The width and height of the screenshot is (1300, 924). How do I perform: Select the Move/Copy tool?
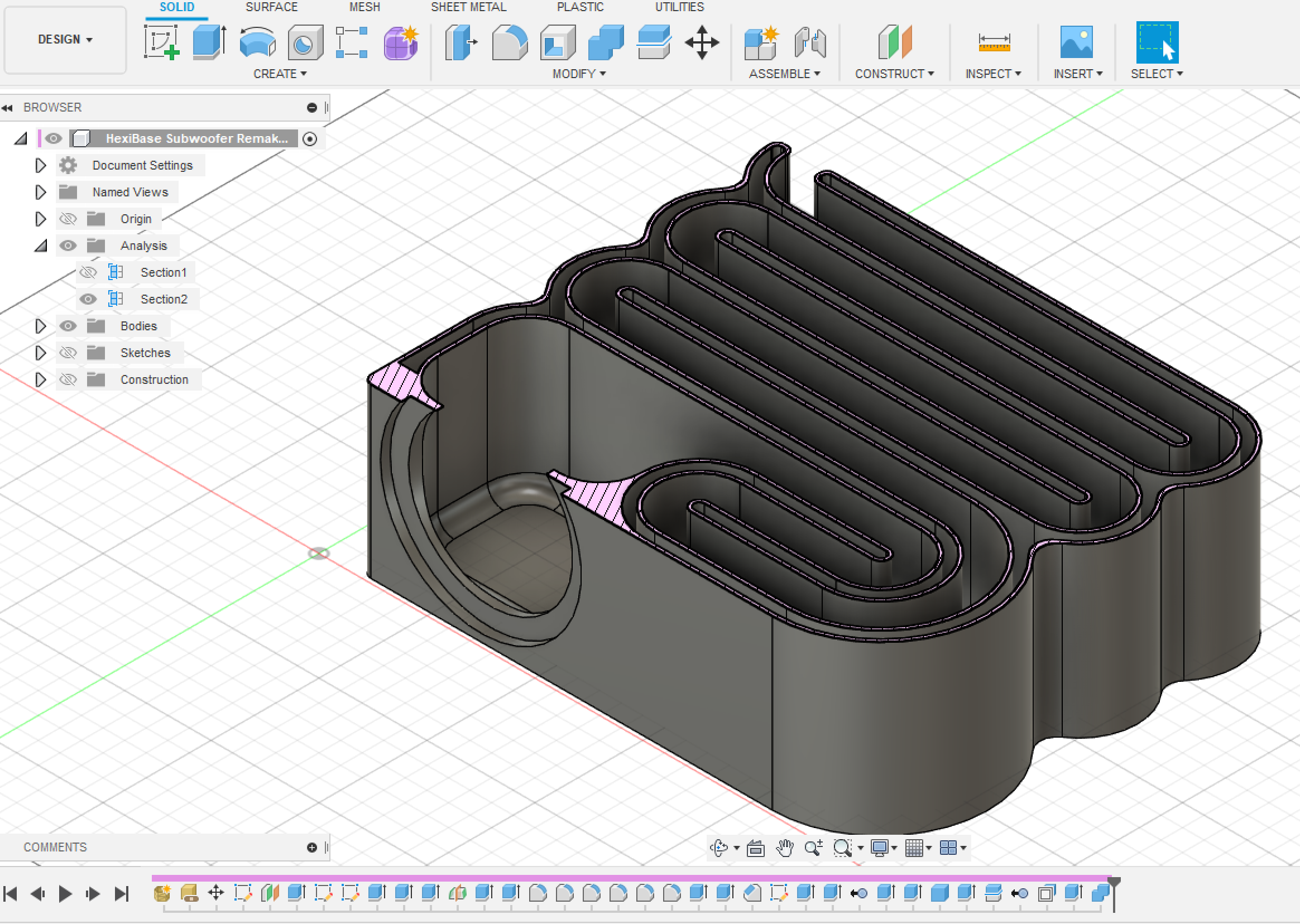[x=702, y=42]
